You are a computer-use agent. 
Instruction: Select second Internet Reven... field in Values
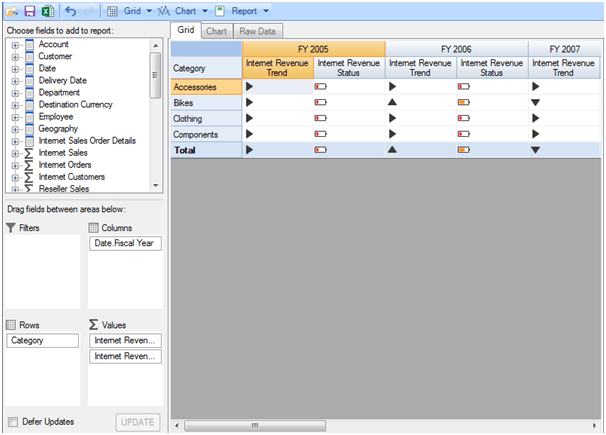pos(125,357)
